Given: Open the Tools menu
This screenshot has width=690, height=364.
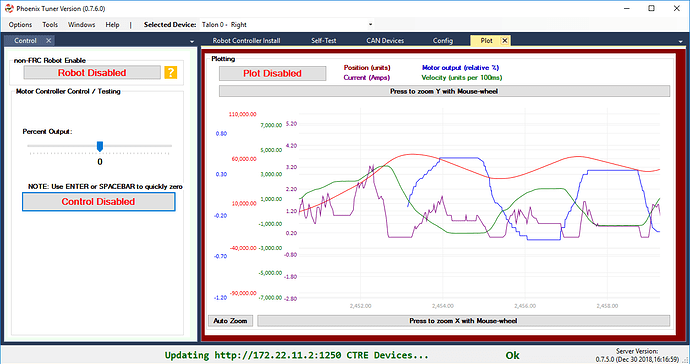Looking at the screenshot, I should (x=50, y=25).
